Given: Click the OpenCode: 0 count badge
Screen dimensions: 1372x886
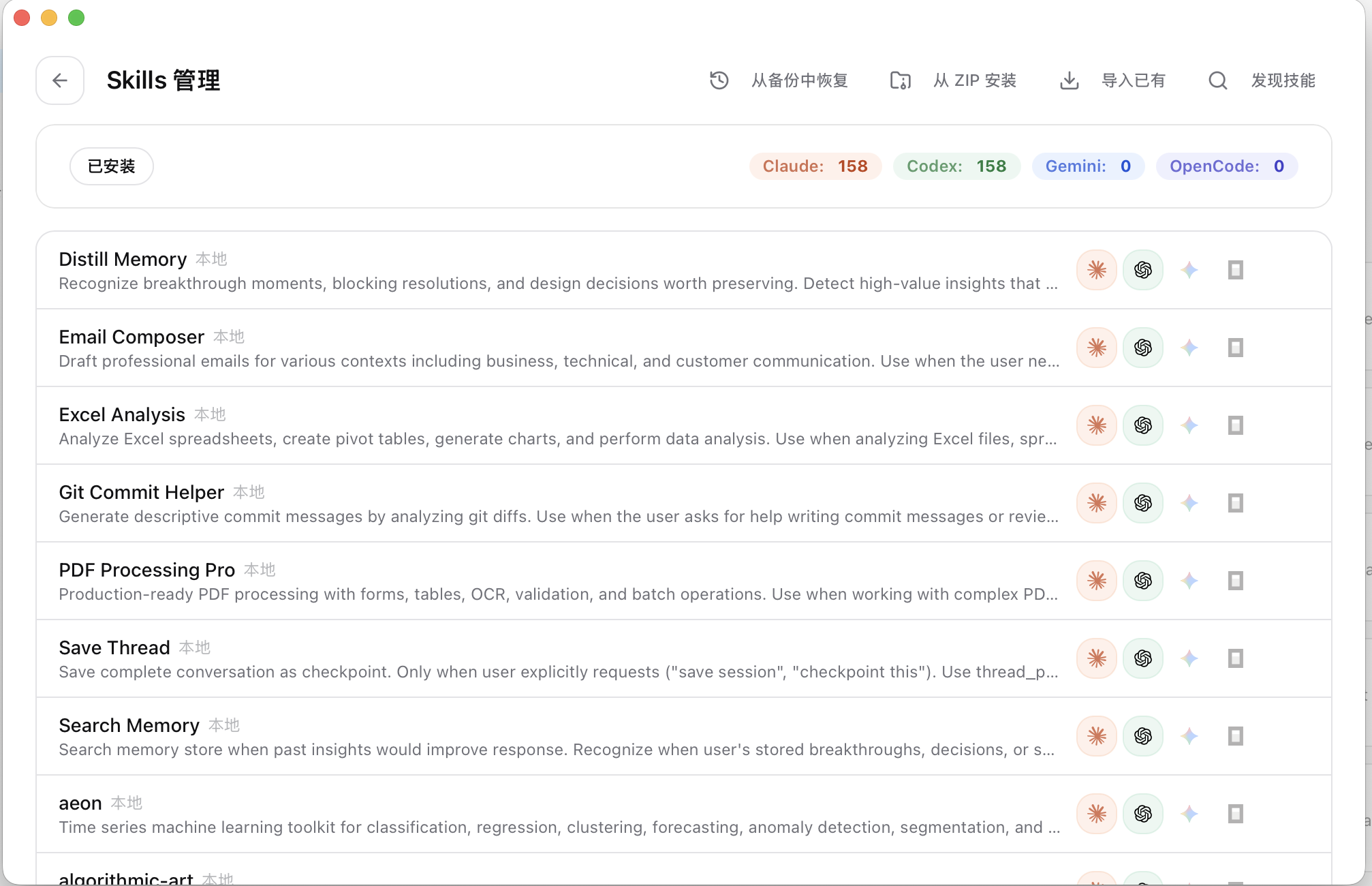Looking at the screenshot, I should (1227, 166).
